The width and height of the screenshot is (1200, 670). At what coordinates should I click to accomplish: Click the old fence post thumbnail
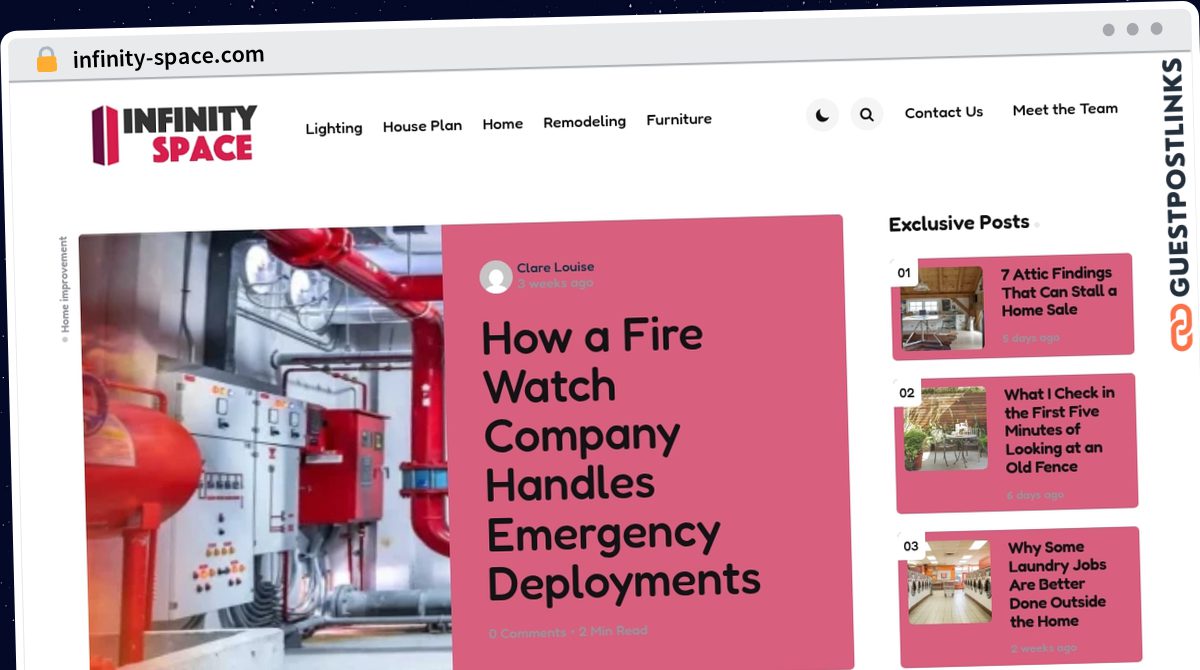point(945,428)
